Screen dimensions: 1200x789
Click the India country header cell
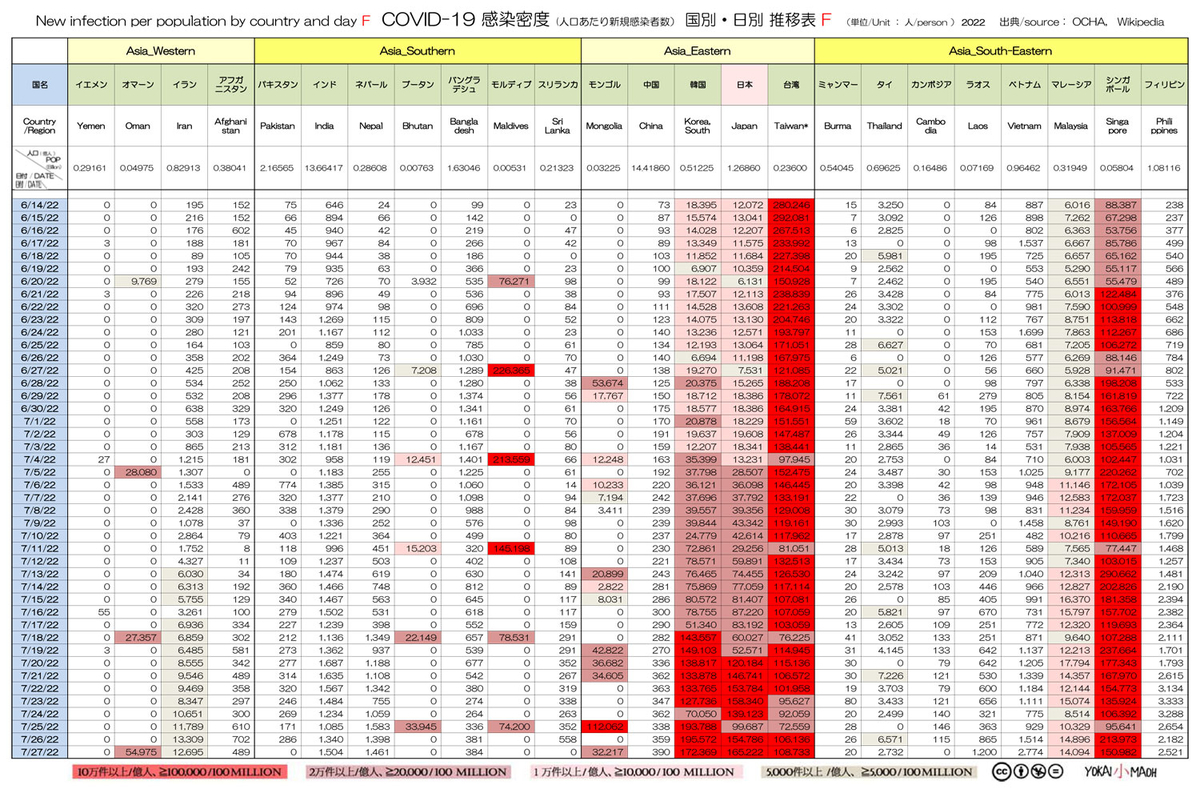(x=325, y=127)
